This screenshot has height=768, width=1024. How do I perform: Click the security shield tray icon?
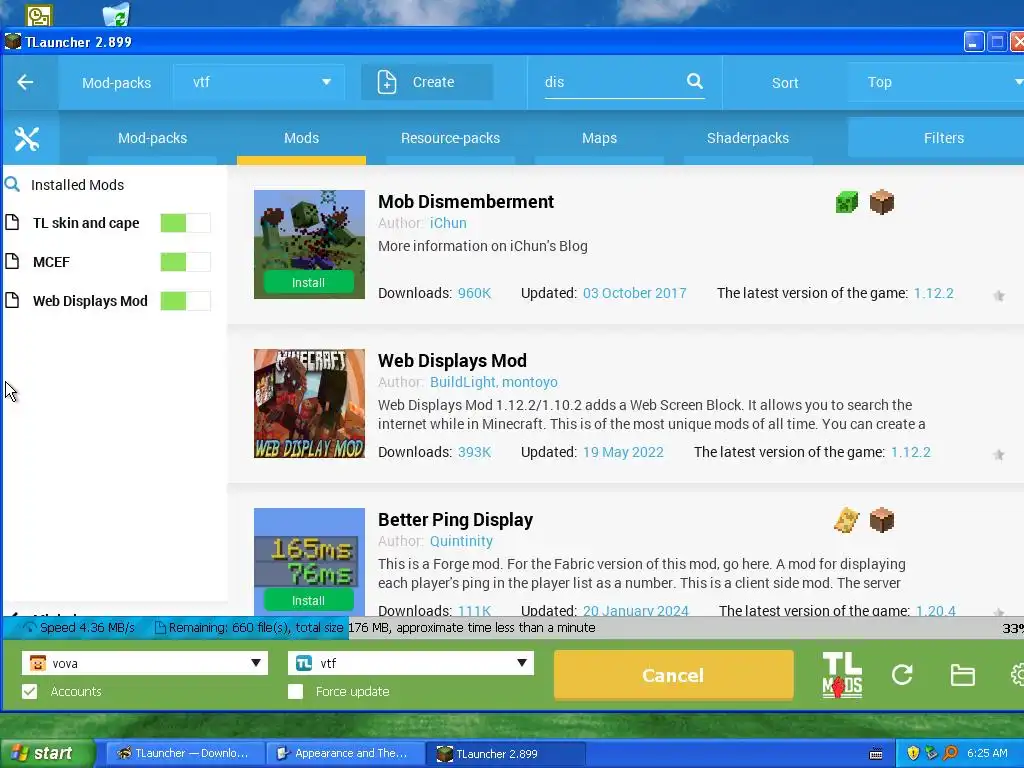(913, 753)
